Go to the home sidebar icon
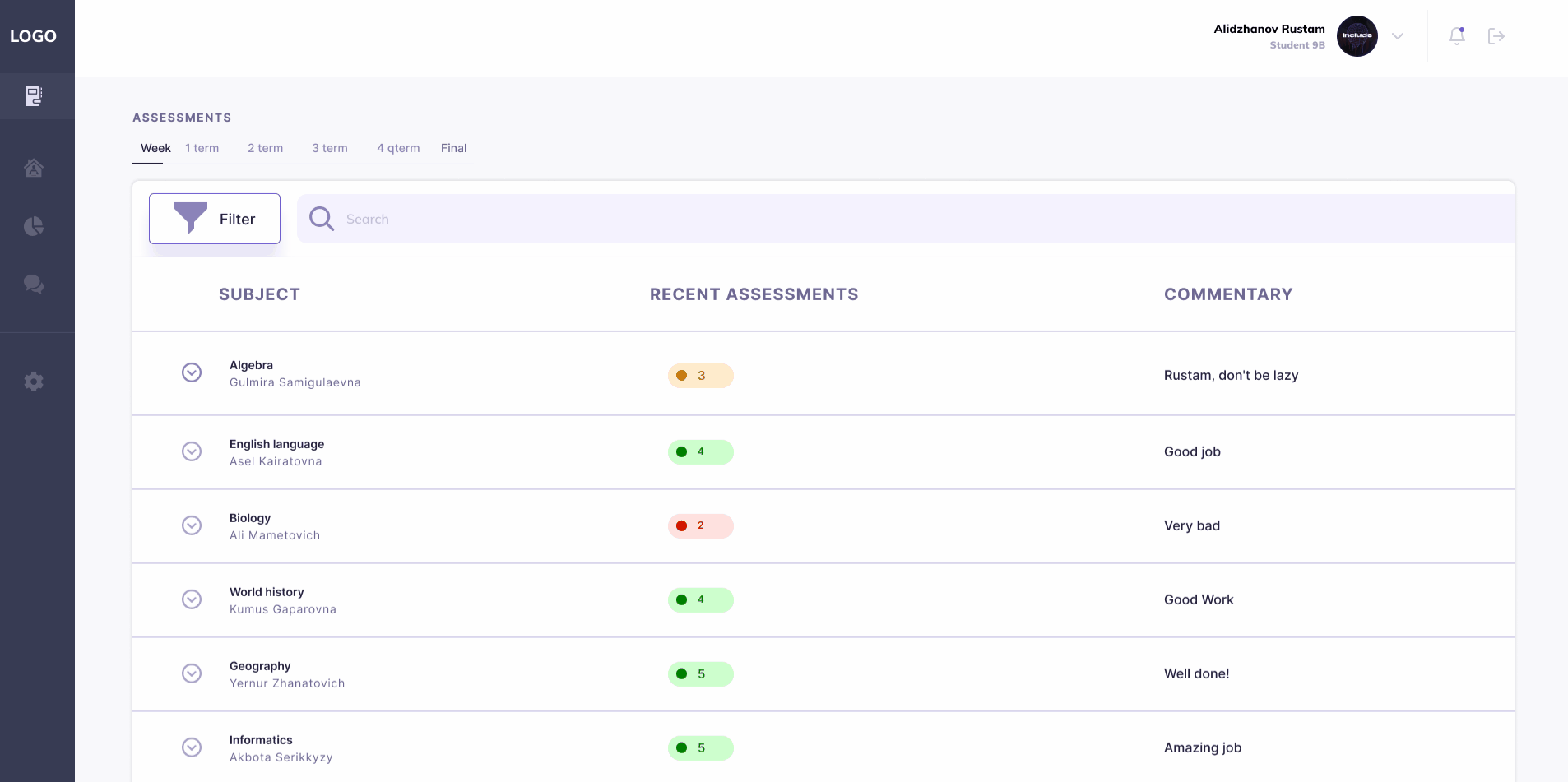Viewport: 1568px width, 782px height. click(x=34, y=168)
